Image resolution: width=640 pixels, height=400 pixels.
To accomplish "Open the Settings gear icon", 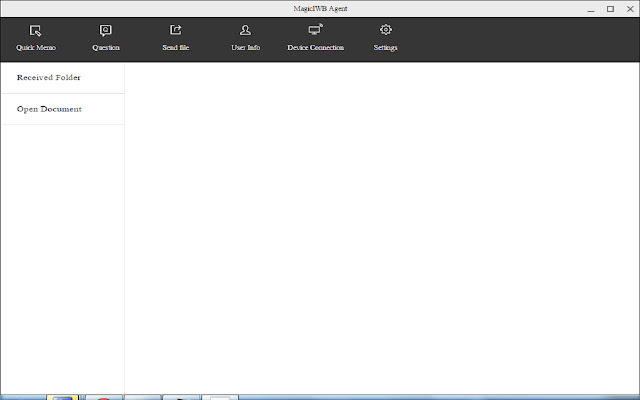I will [x=385, y=31].
